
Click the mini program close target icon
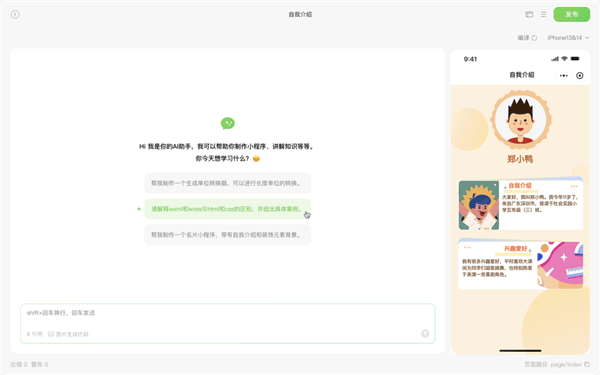(580, 76)
